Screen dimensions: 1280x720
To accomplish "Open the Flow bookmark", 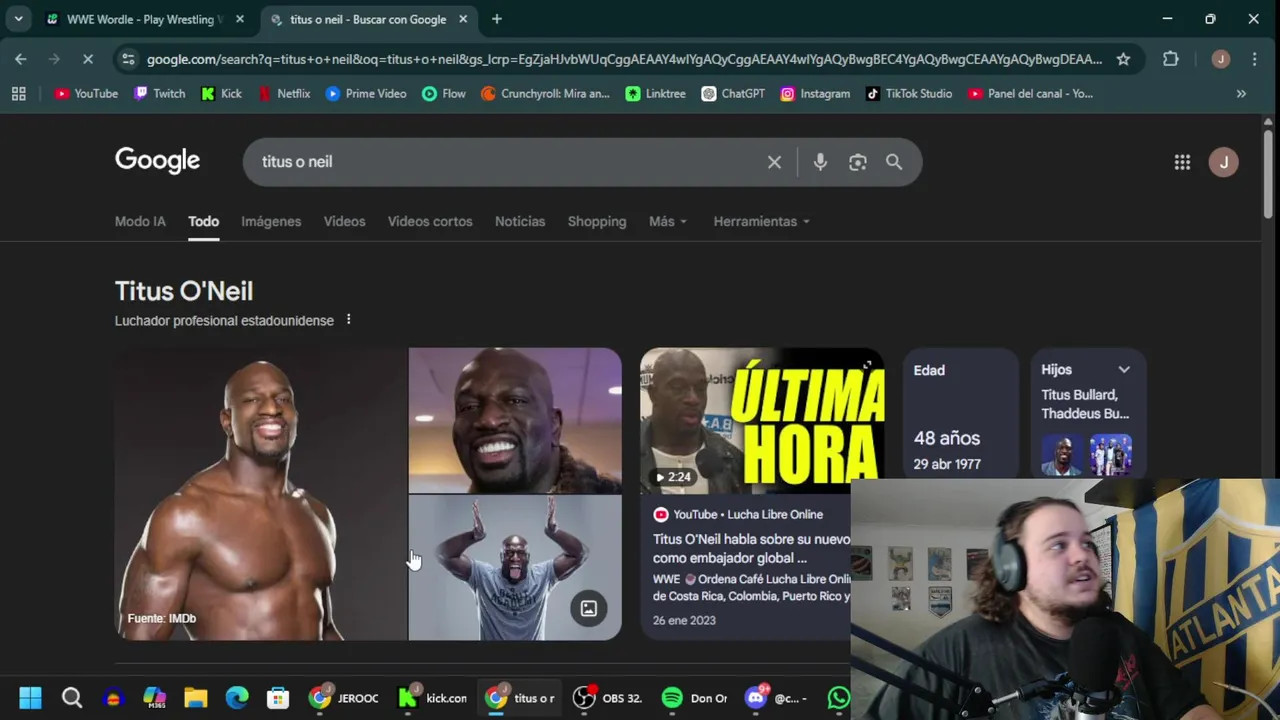I will pos(443,93).
